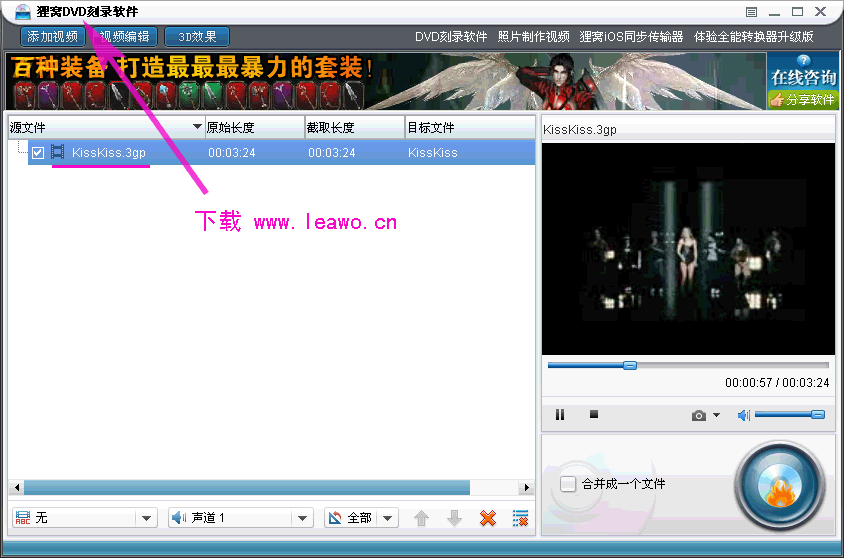Open the 3D效果 effects button
Viewport: 844px width, 558px height.
click(197, 37)
